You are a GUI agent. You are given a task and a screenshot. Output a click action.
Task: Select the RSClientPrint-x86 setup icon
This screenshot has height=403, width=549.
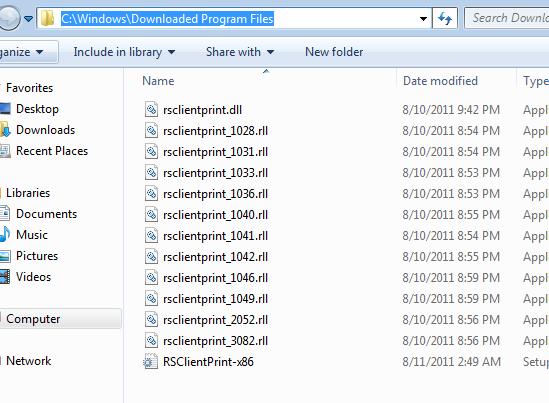click(x=151, y=362)
